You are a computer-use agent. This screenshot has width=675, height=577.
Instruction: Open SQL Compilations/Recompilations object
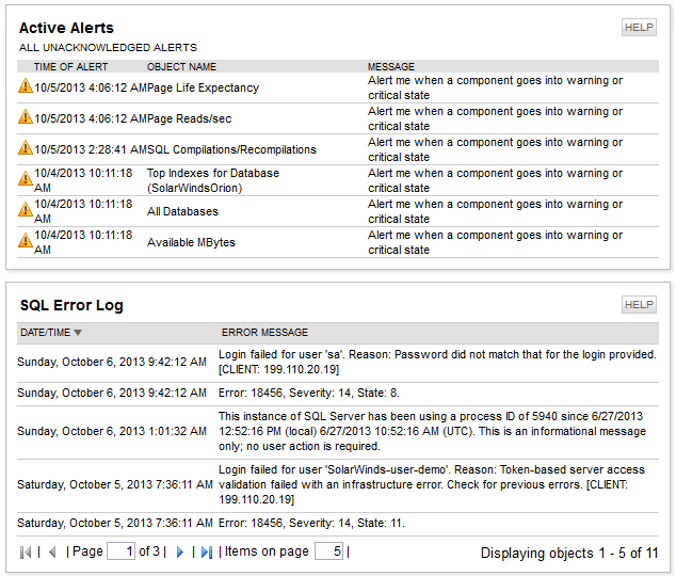[x=232, y=150]
